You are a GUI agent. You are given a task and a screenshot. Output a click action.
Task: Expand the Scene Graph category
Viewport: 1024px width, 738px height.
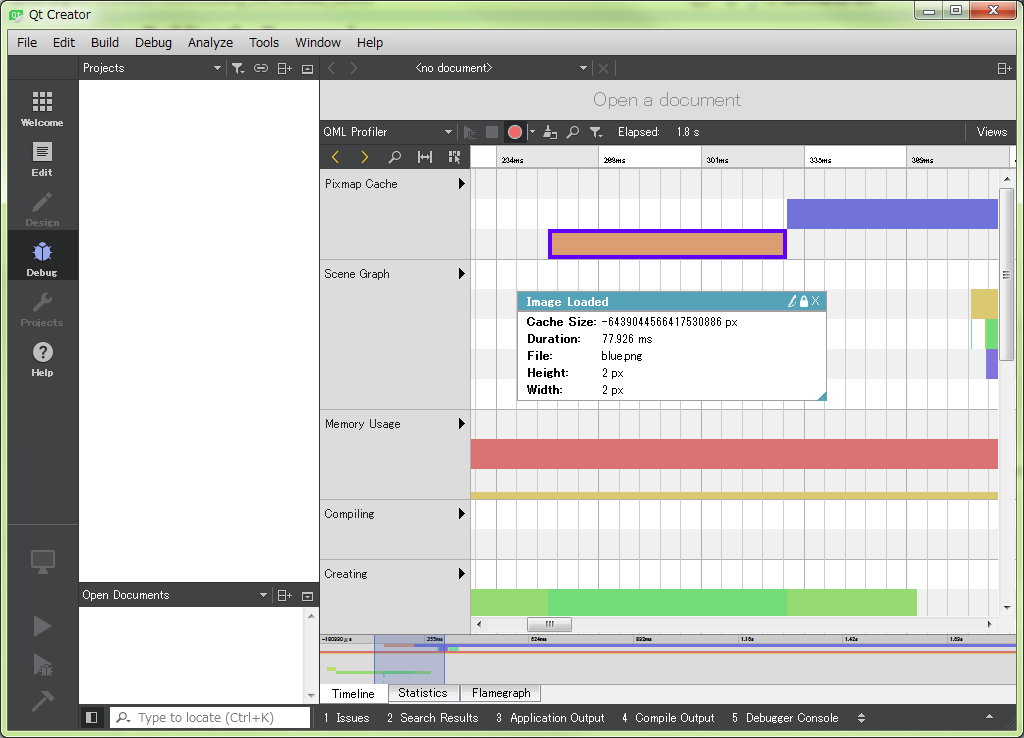point(462,274)
